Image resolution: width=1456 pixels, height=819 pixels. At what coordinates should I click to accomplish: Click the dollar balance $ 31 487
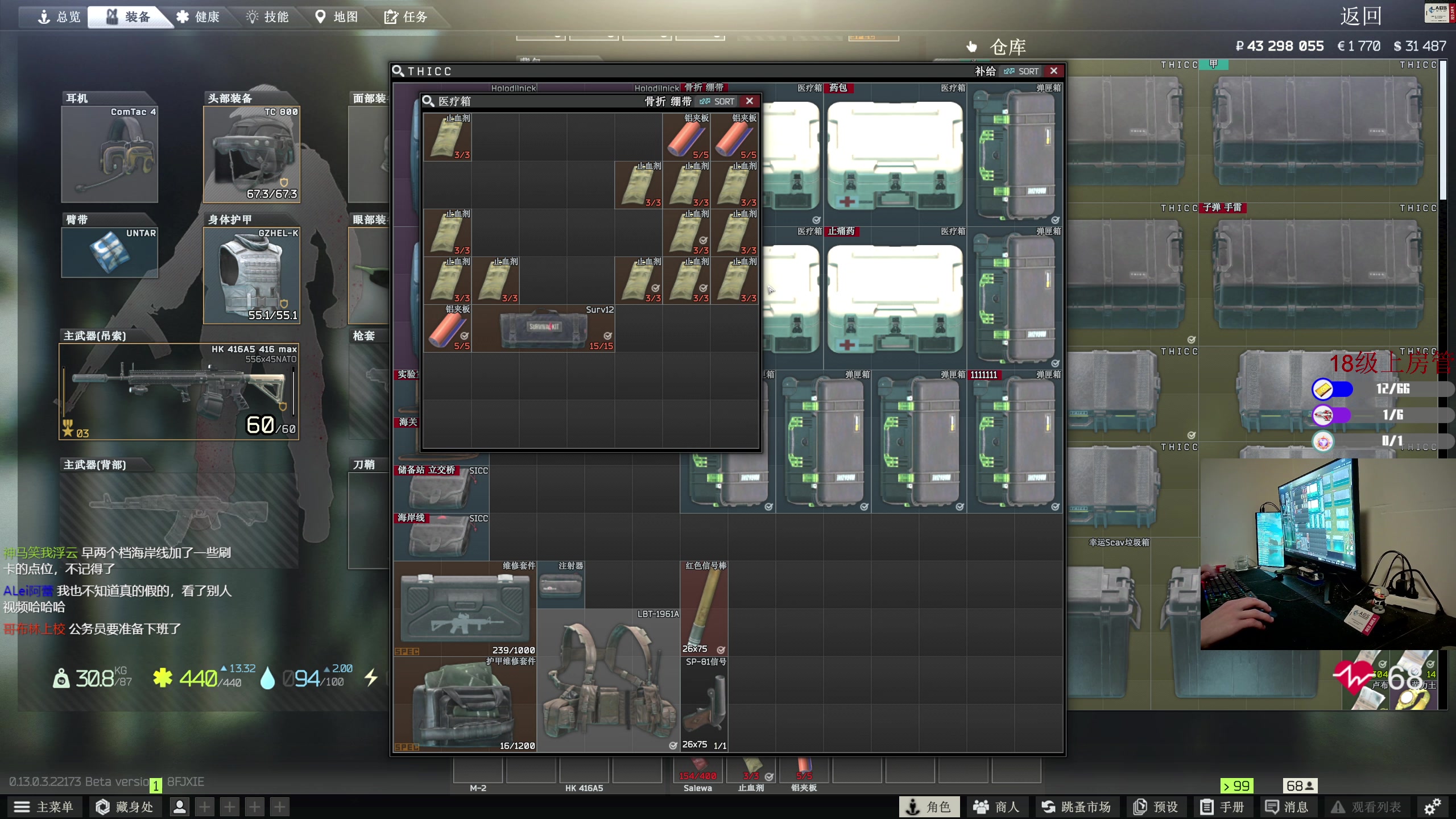click(x=1420, y=46)
